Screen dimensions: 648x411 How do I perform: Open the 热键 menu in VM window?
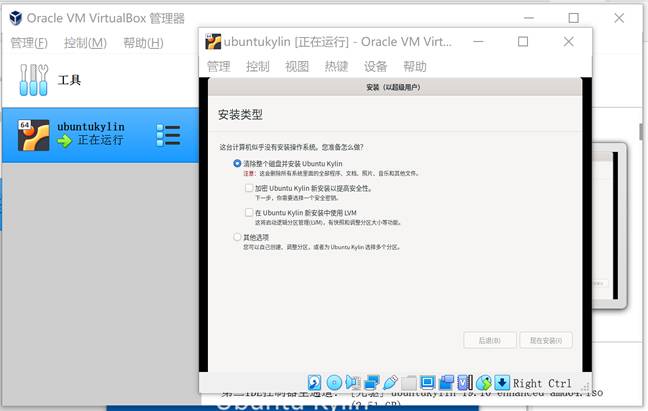tap(336, 66)
